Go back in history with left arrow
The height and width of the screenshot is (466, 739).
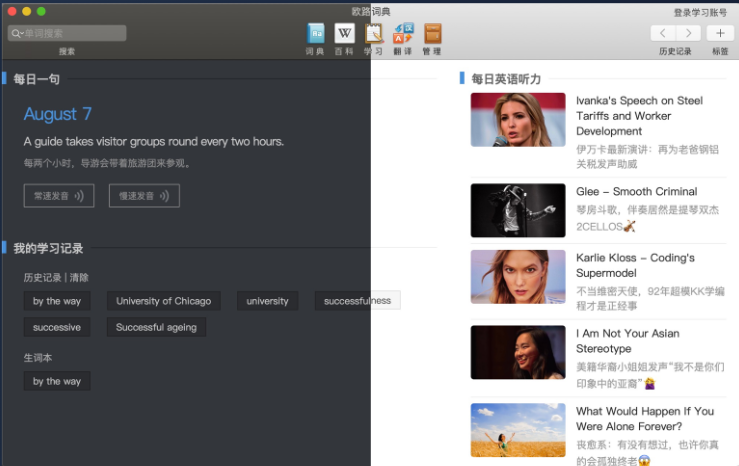pyautogui.click(x=663, y=33)
